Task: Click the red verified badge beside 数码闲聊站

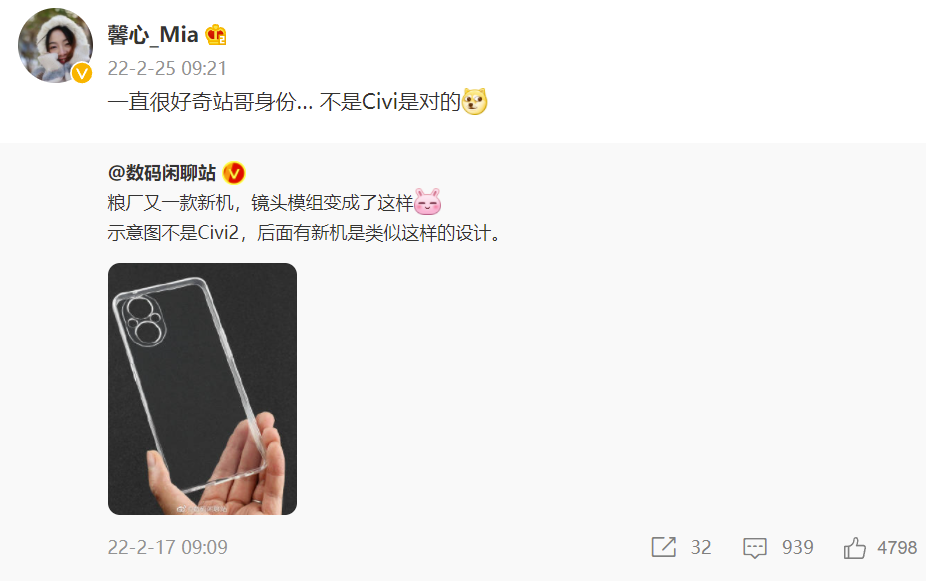Action: click(234, 174)
